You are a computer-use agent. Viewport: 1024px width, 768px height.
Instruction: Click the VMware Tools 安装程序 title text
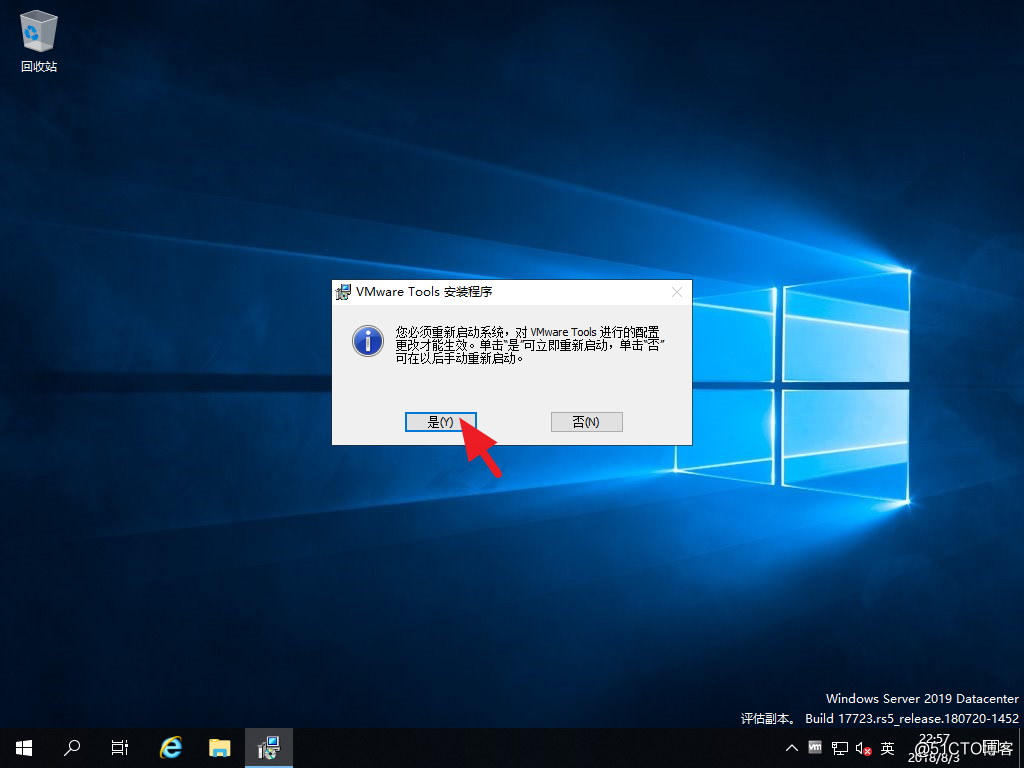424,292
